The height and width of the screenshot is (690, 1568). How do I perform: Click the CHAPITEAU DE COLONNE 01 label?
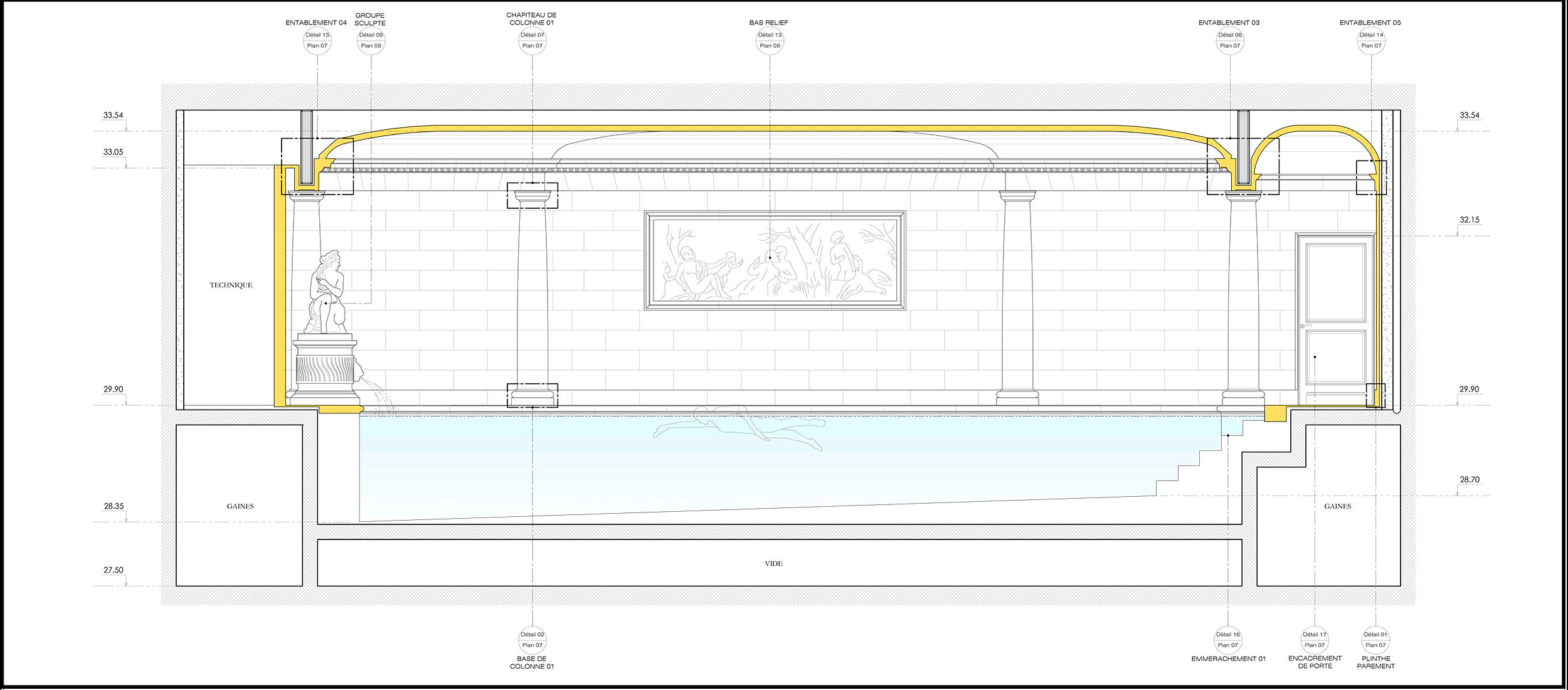pos(531,19)
